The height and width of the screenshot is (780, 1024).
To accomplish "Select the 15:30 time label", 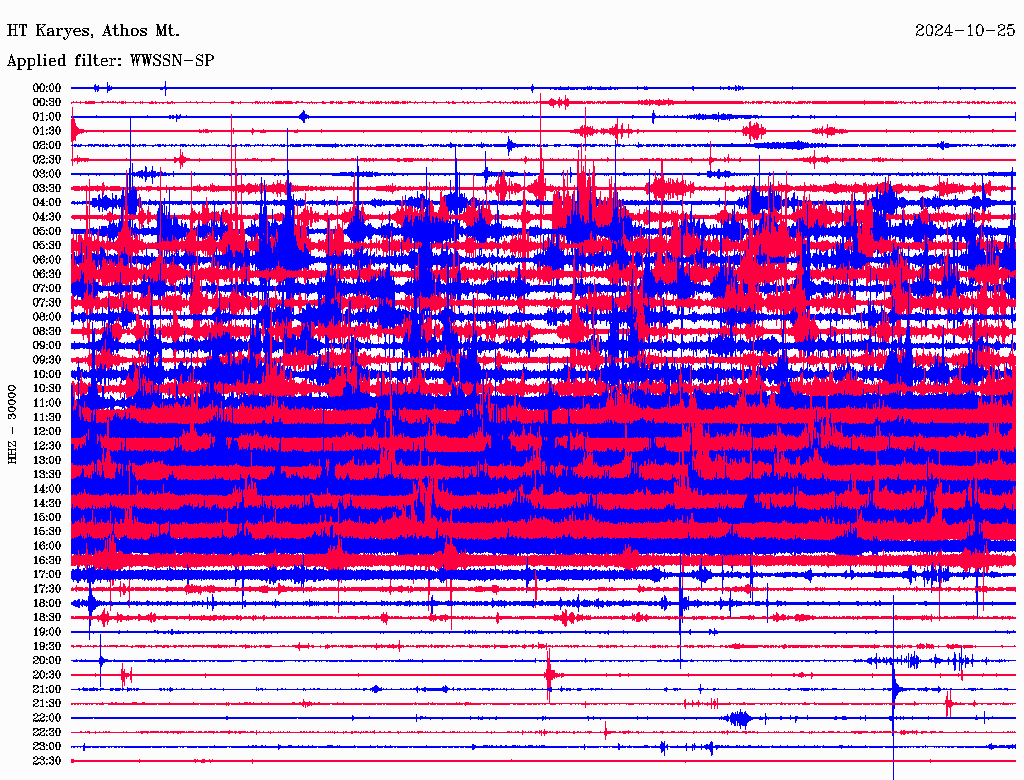I will pyautogui.click(x=47, y=532).
